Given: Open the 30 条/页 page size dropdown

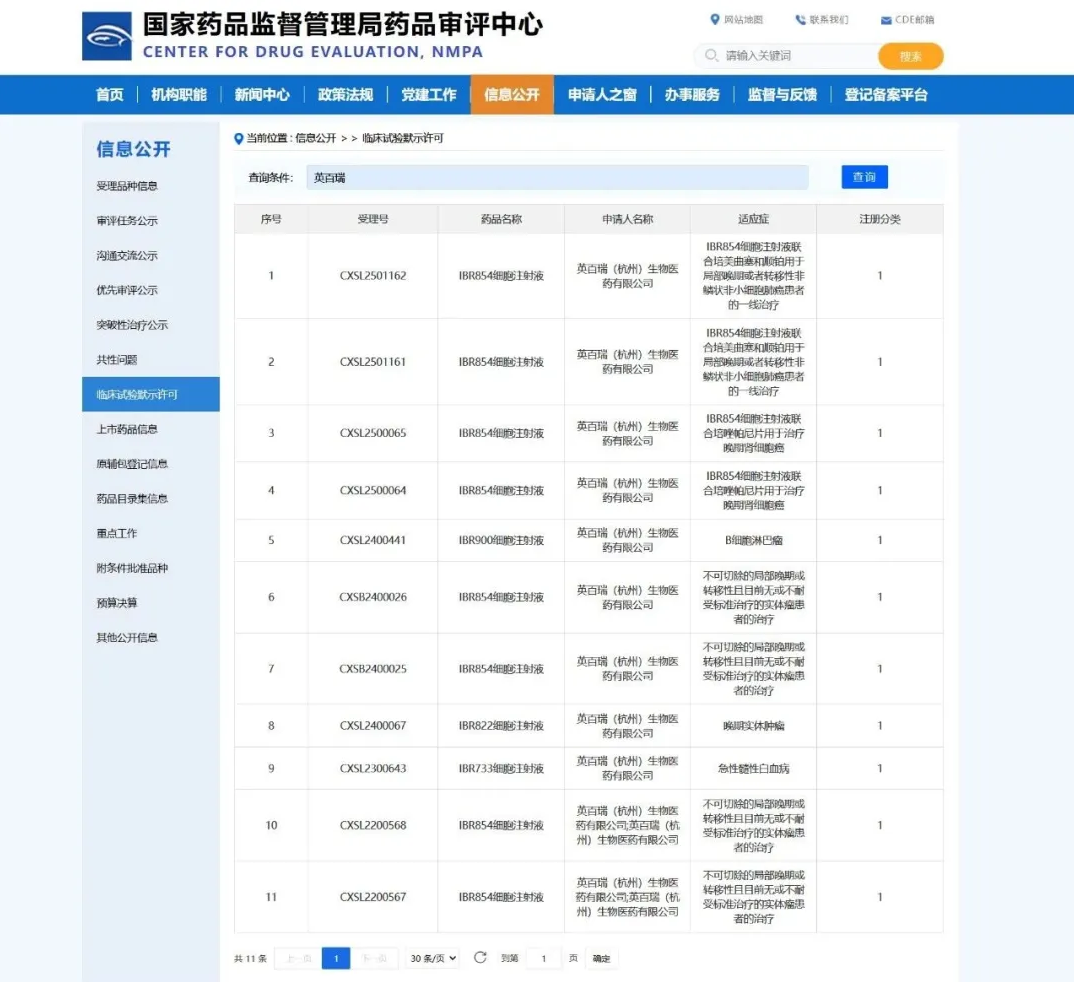Looking at the screenshot, I should 433,958.
